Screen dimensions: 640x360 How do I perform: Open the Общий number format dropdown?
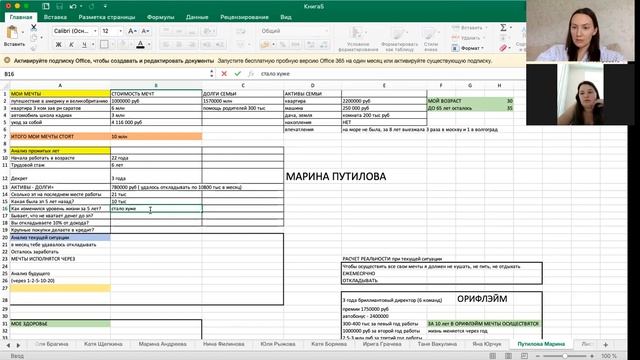click(x=294, y=31)
